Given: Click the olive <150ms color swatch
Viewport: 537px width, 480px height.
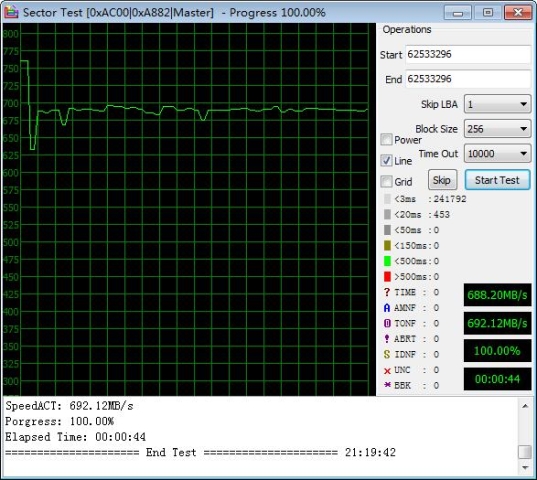Looking at the screenshot, I should tap(387, 245).
